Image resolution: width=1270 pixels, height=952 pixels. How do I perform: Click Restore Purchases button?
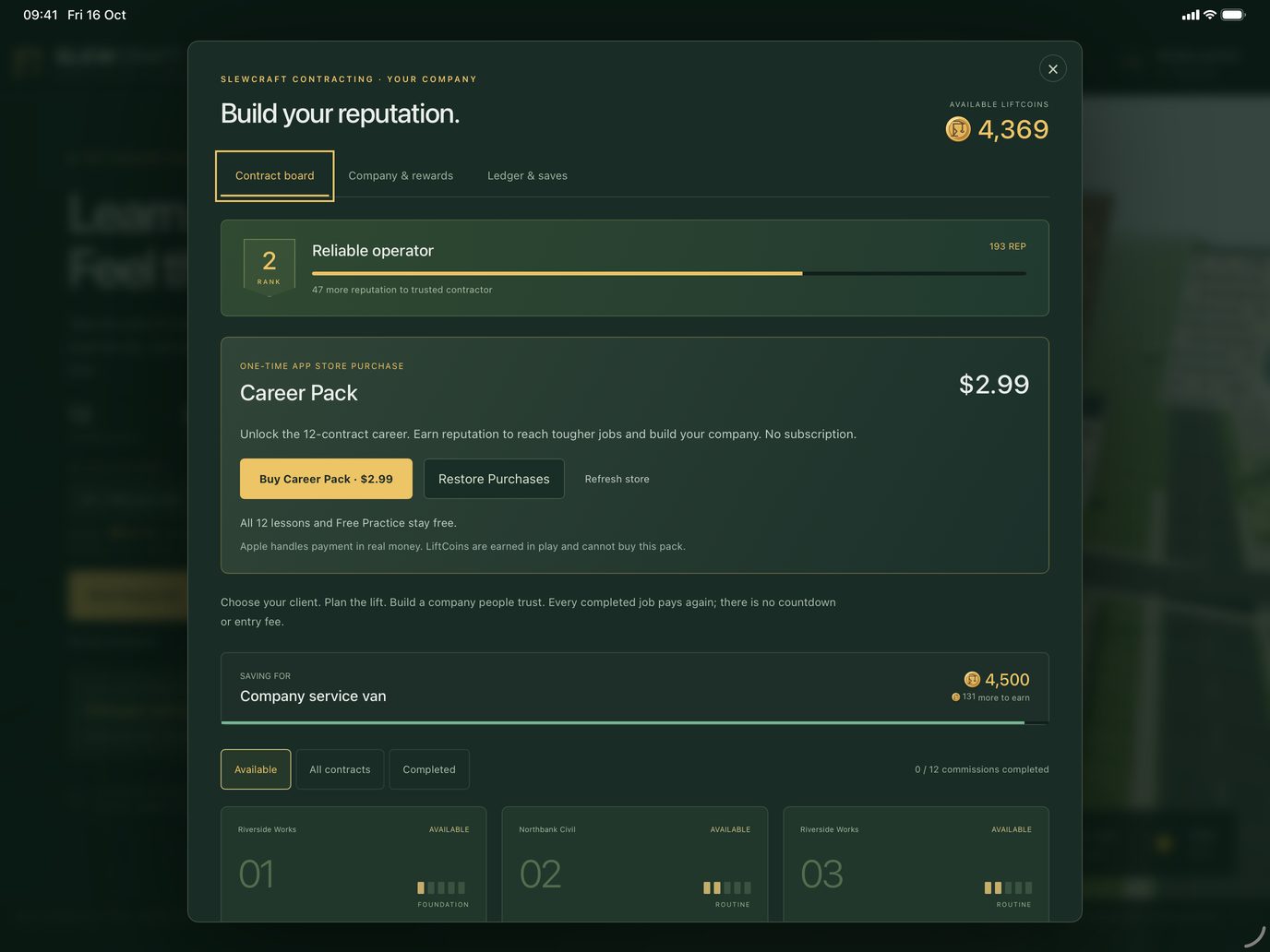[x=494, y=479]
